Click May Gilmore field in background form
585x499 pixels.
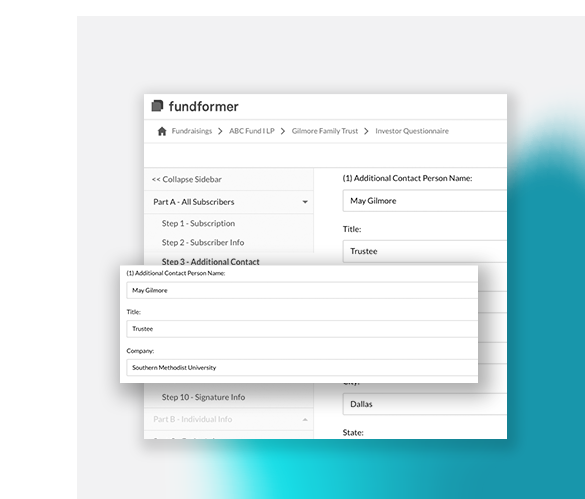pyautogui.click(x=425, y=201)
